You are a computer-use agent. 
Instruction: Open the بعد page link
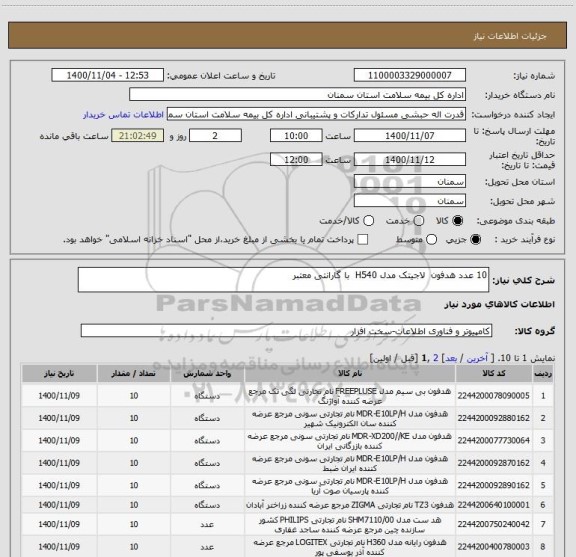[x=451, y=358]
